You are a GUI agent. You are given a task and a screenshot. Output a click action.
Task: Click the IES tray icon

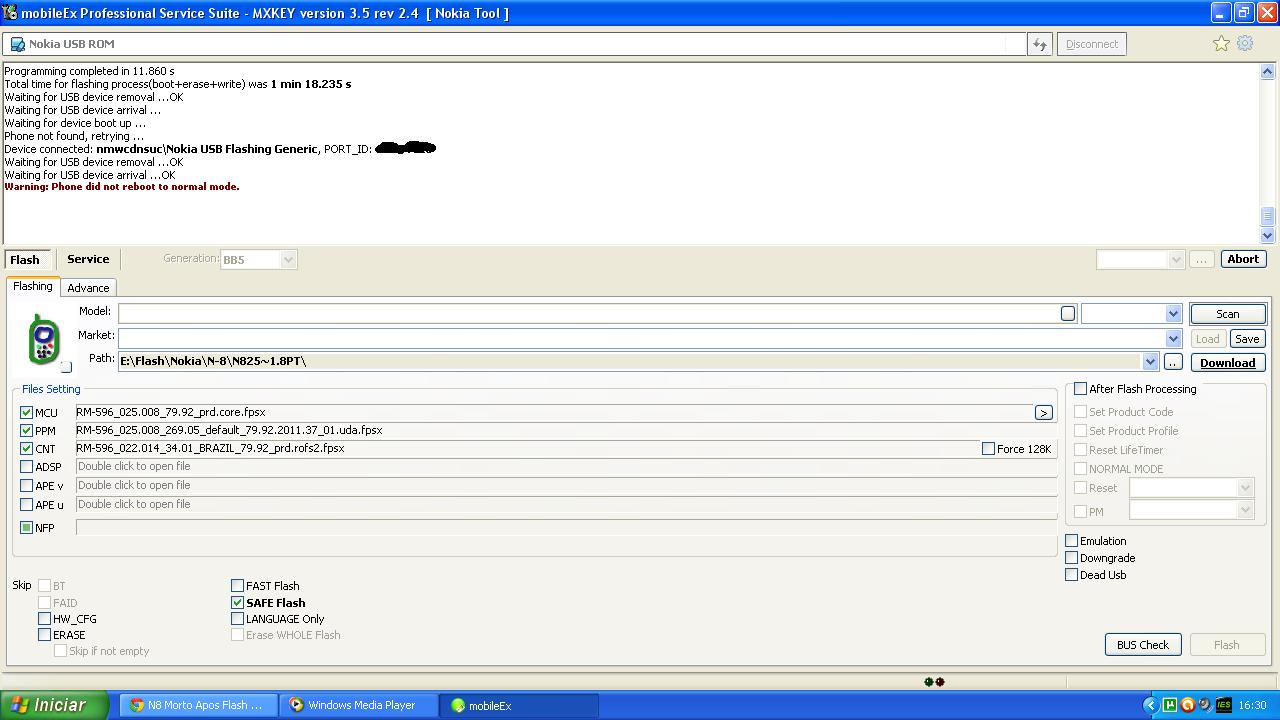point(1224,705)
